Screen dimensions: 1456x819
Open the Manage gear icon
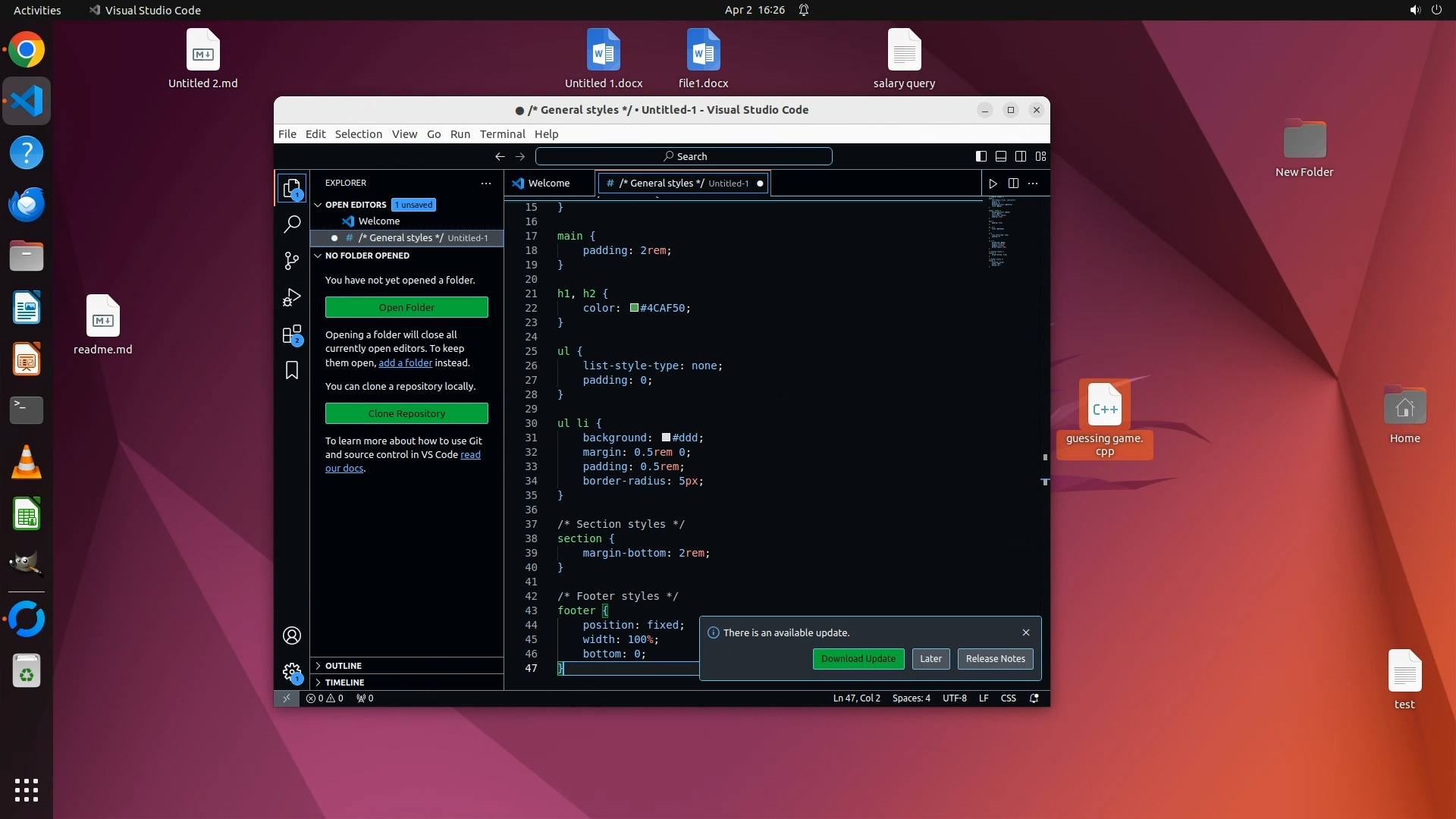point(292,672)
